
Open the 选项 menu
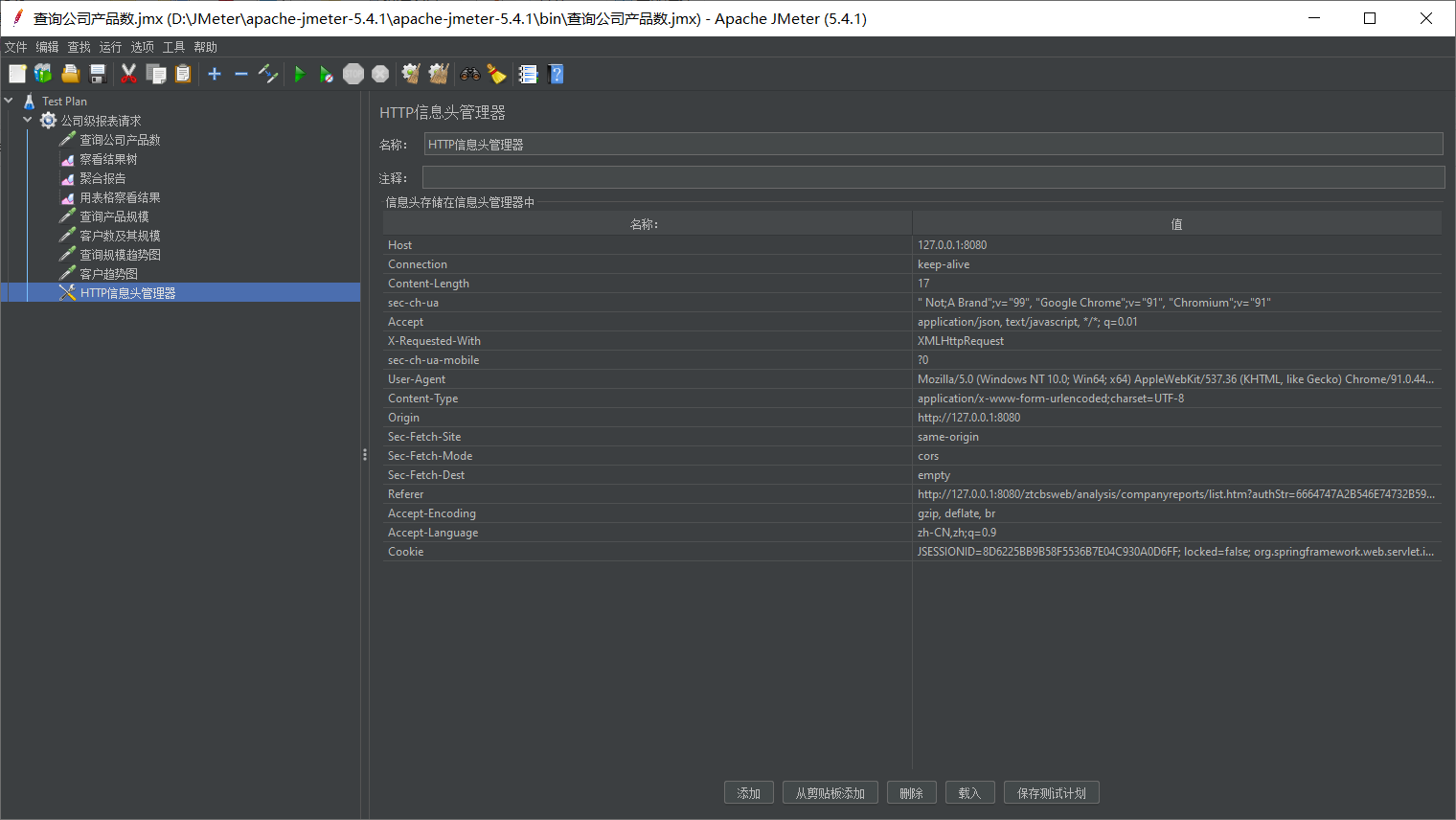tap(142, 47)
